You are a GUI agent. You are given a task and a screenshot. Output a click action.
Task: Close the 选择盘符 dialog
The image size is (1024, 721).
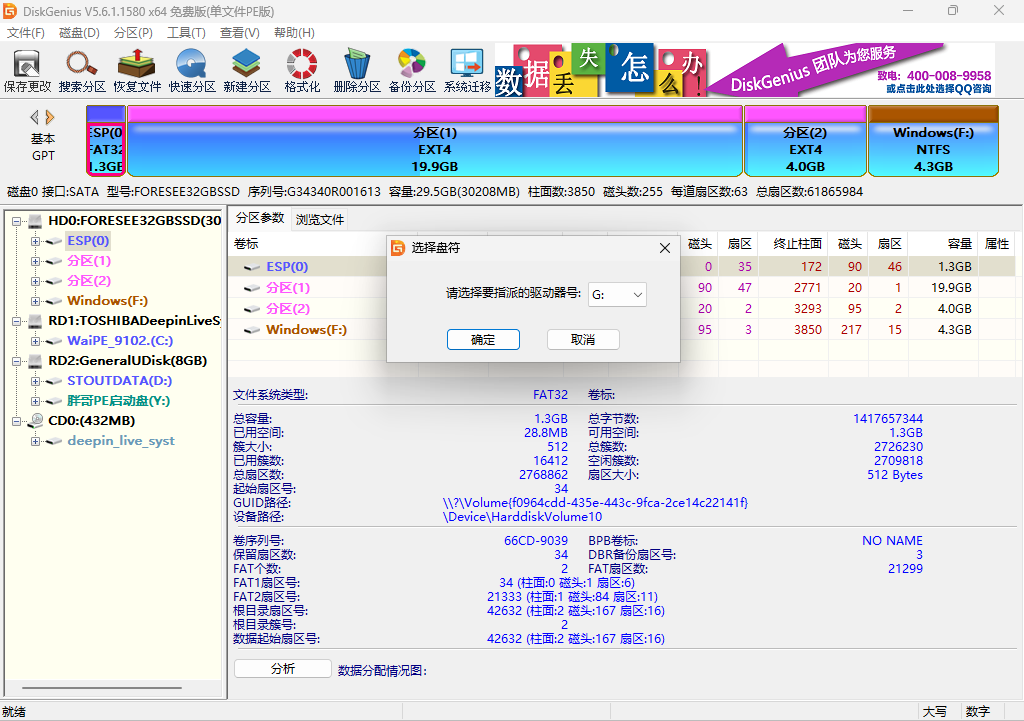tap(665, 248)
